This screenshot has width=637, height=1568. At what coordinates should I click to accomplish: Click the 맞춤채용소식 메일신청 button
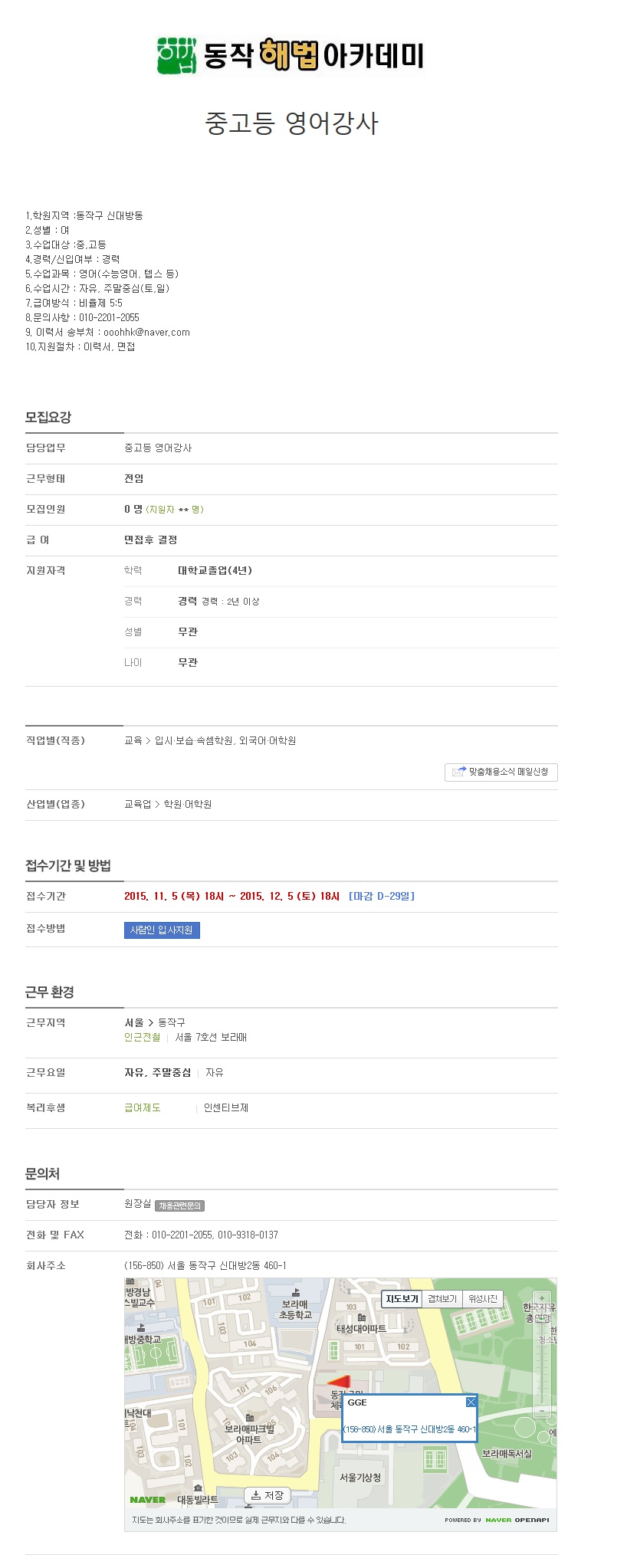[501, 773]
